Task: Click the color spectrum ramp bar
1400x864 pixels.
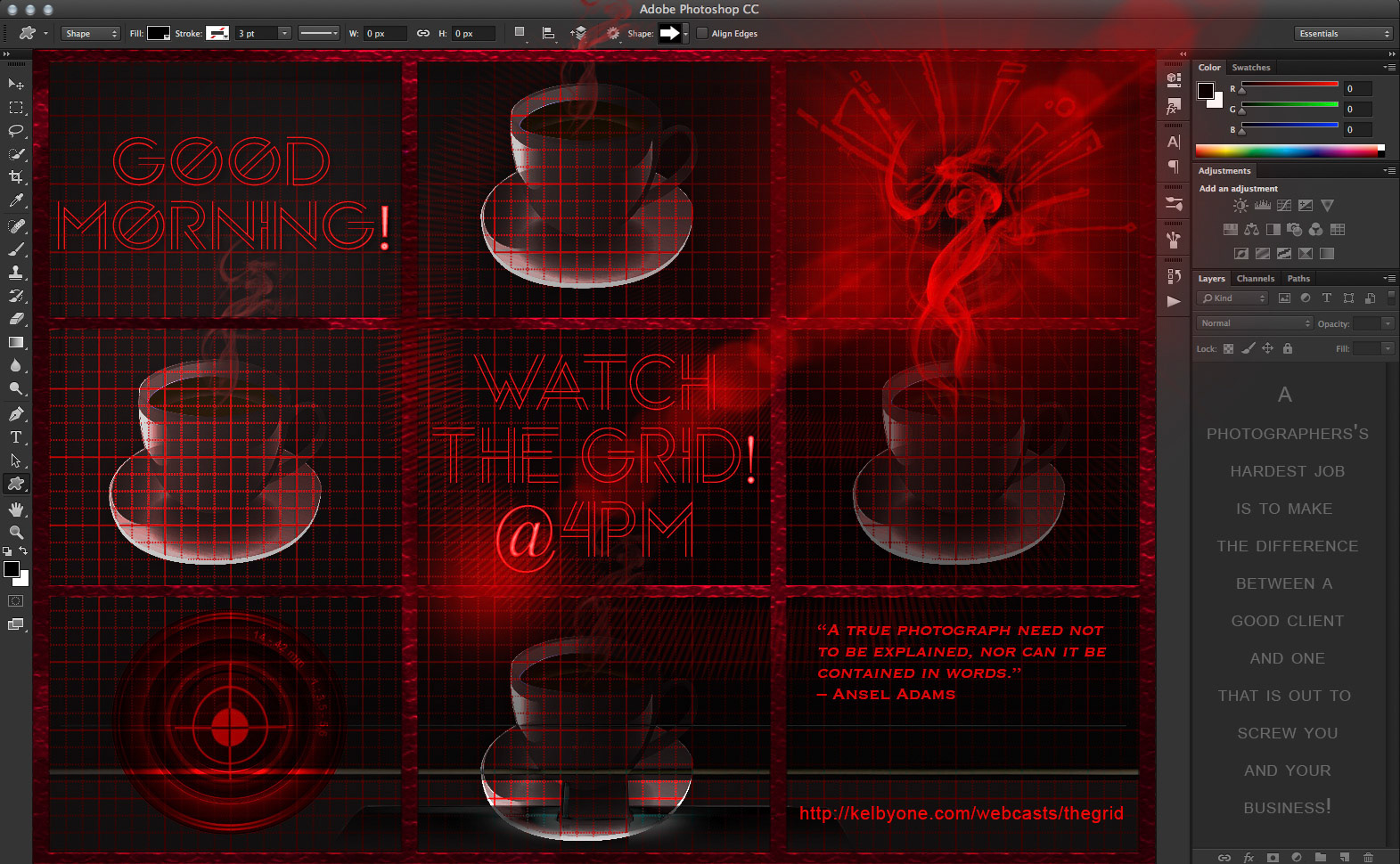Action: coord(1289,151)
